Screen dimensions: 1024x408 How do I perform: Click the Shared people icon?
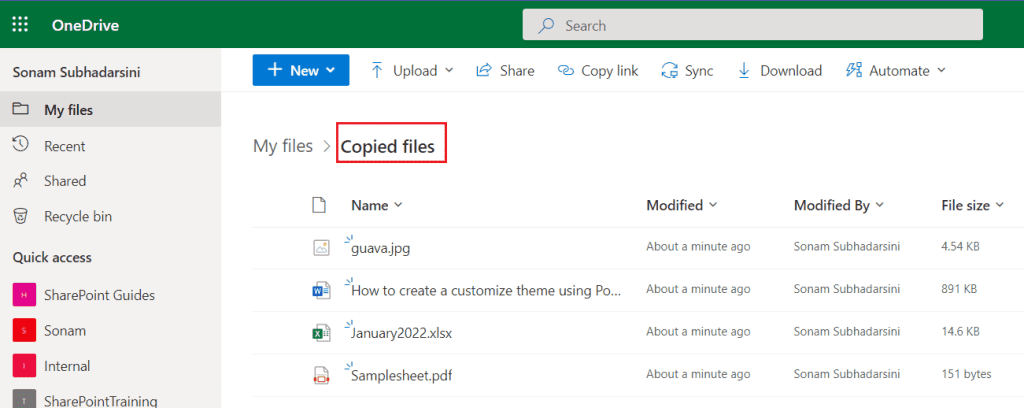(x=20, y=180)
